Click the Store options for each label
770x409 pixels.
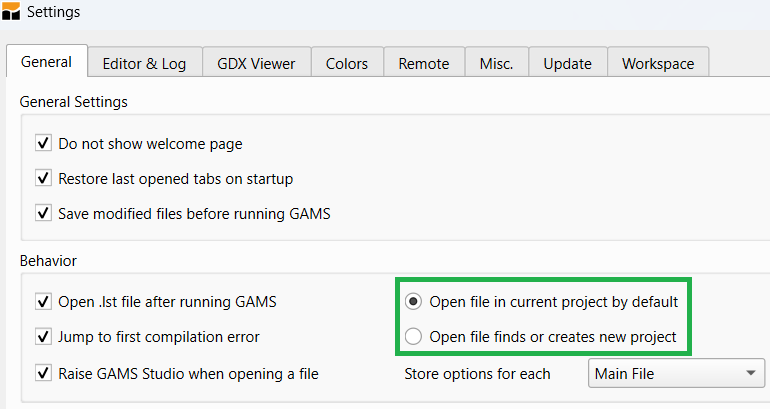click(x=477, y=374)
